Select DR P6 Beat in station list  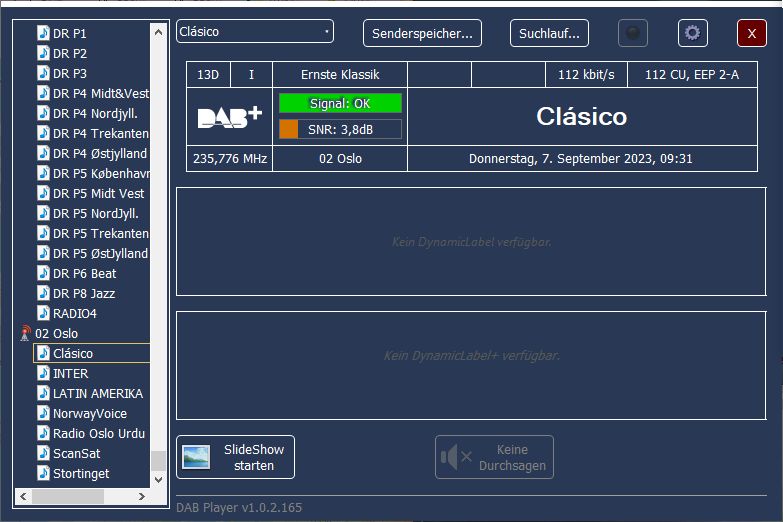(84, 273)
